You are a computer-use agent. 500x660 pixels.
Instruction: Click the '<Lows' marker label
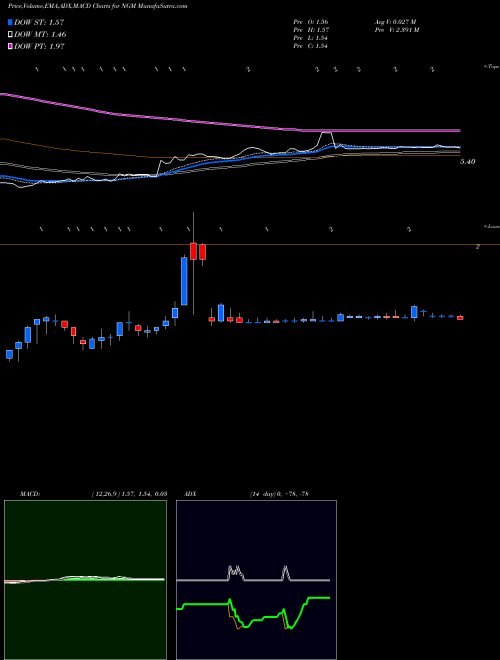[491, 226]
